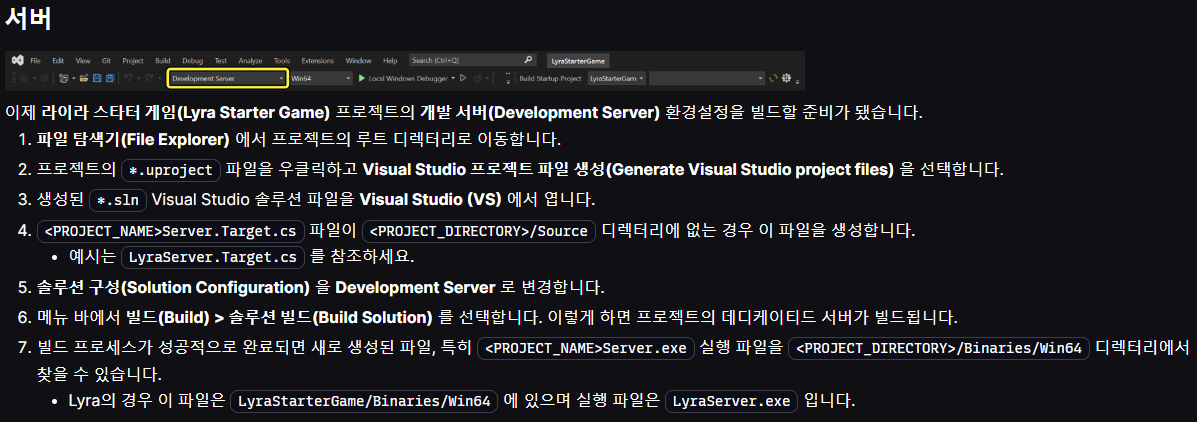Open the Analyze menu
Image resolution: width=1197 pixels, height=422 pixels.
point(250,60)
